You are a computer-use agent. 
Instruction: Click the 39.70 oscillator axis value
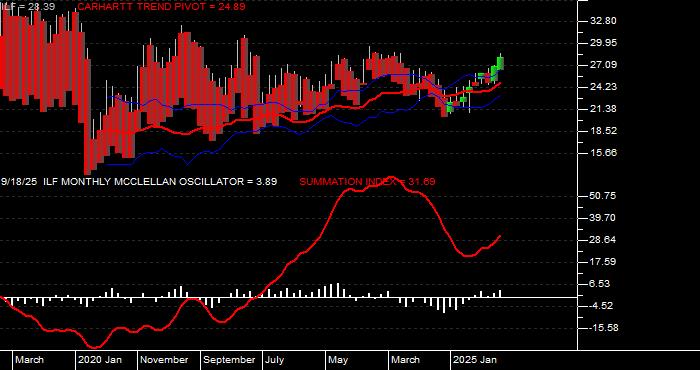(603, 218)
